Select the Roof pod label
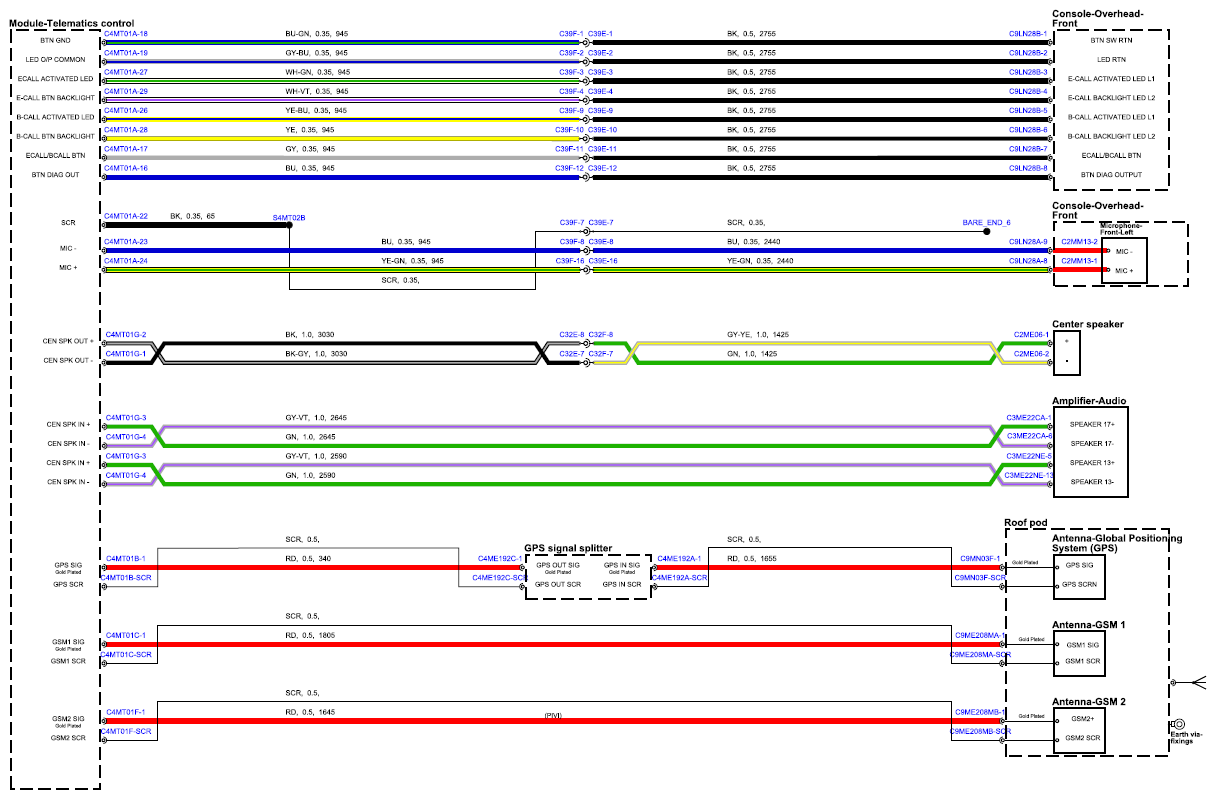This screenshot has height=799, width=1216. pos(1025,522)
